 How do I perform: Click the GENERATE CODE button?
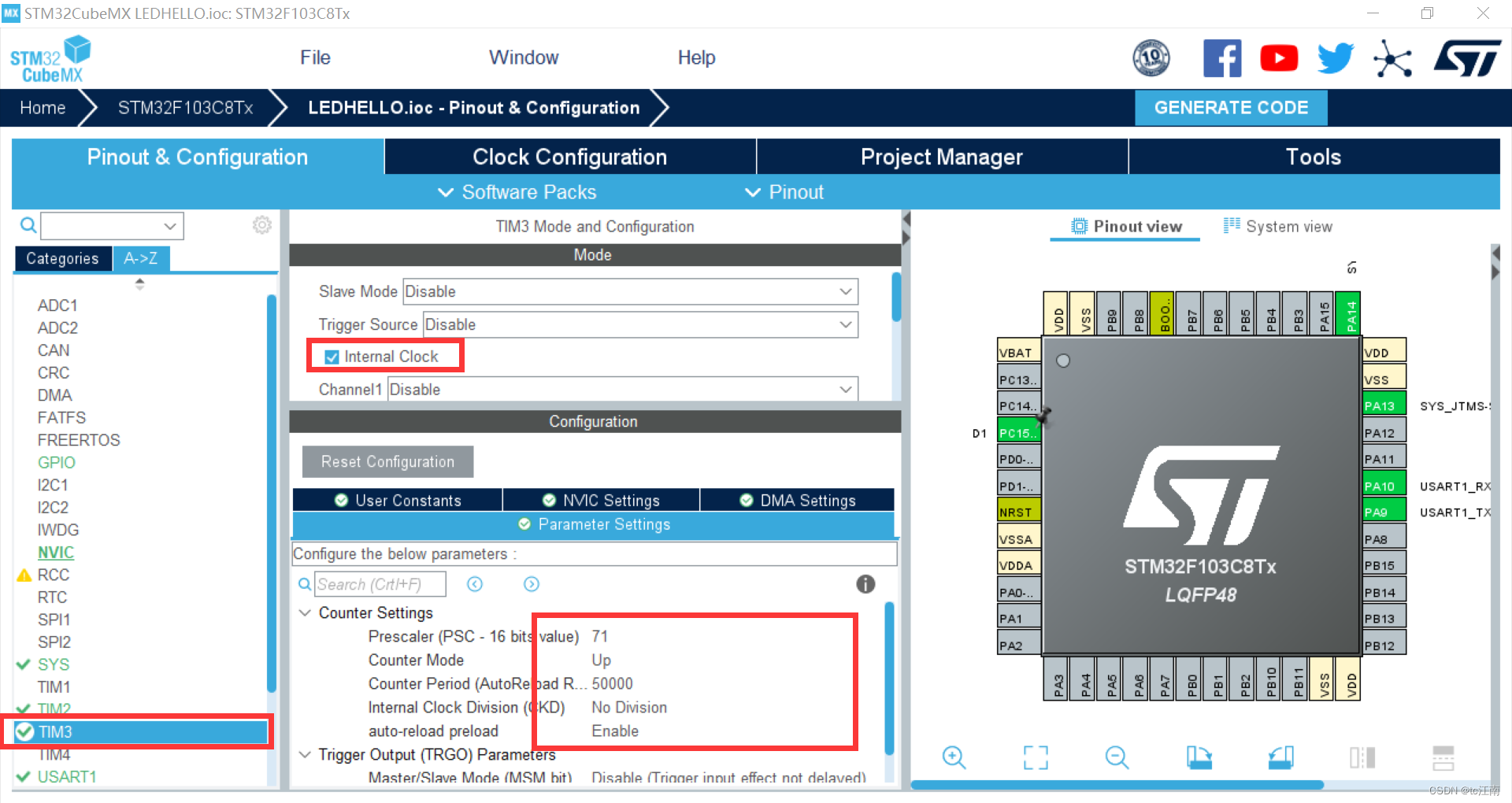coord(1231,108)
